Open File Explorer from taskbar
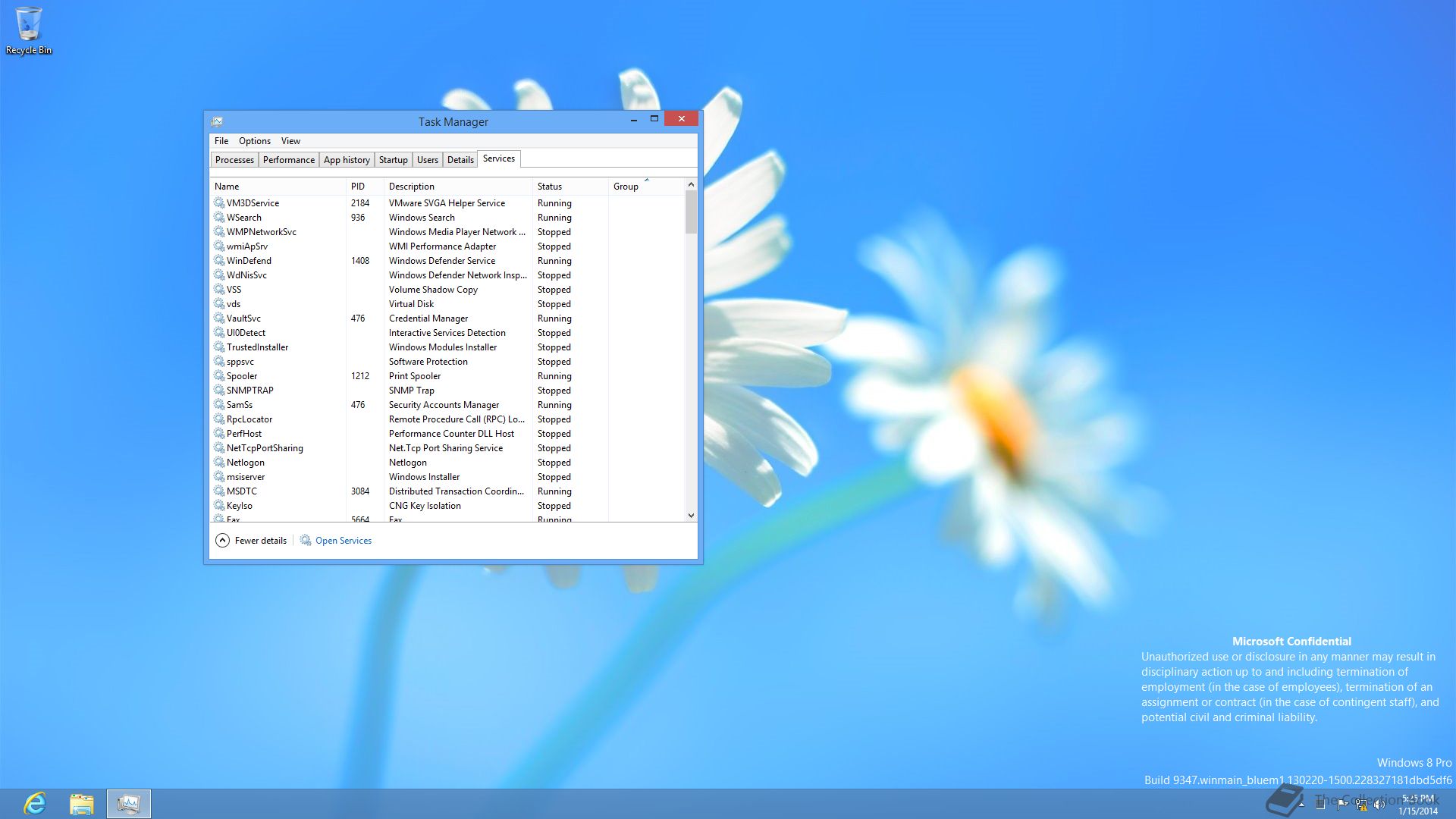This screenshot has width=1456, height=819. coord(81,803)
